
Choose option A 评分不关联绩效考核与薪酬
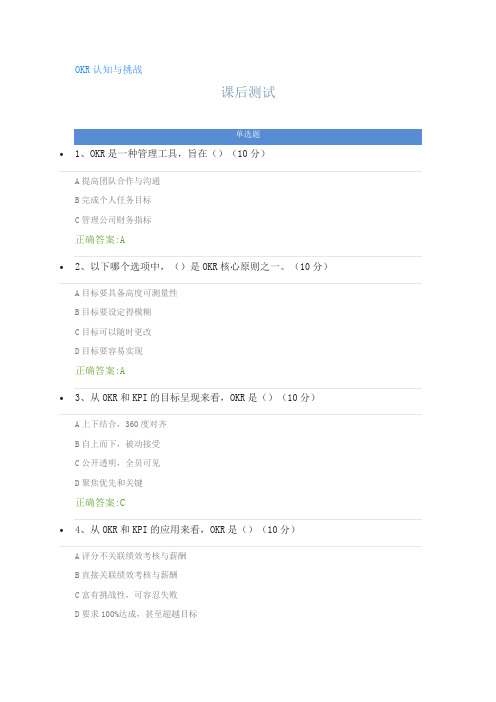(x=130, y=556)
